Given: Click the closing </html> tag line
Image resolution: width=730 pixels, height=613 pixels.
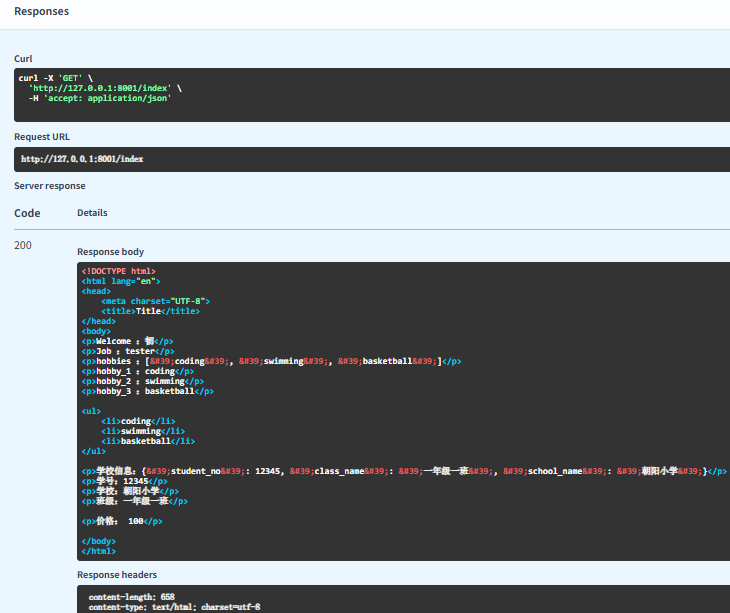Looking at the screenshot, I should (x=99, y=551).
